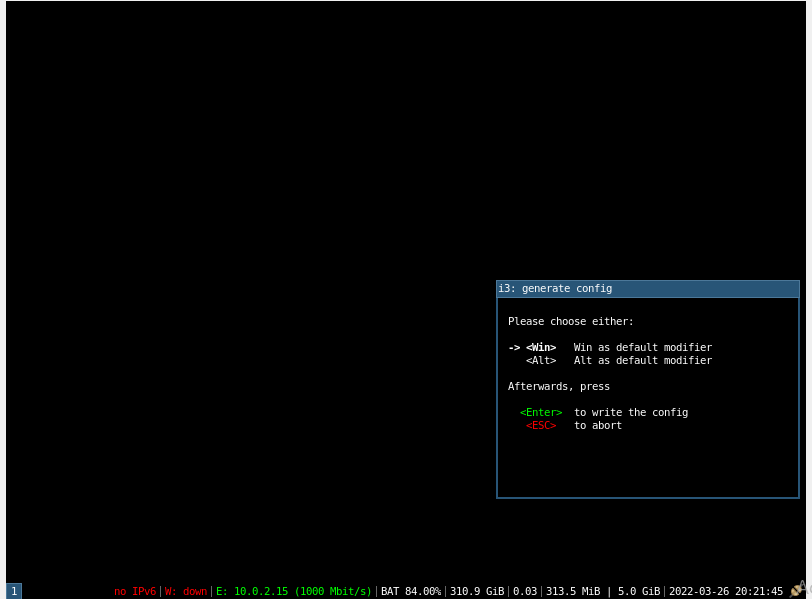Click the '0.03' load average entry
This screenshot has height=599, width=812.
click(x=525, y=591)
